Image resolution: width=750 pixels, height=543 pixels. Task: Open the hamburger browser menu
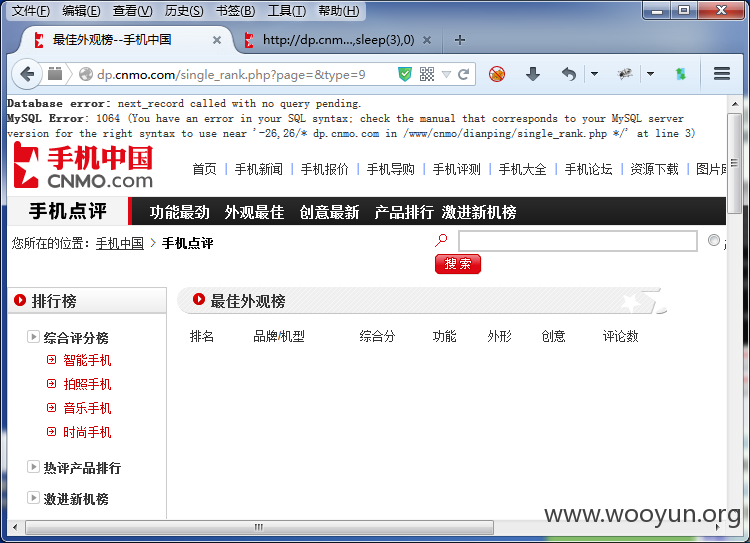click(x=721, y=74)
